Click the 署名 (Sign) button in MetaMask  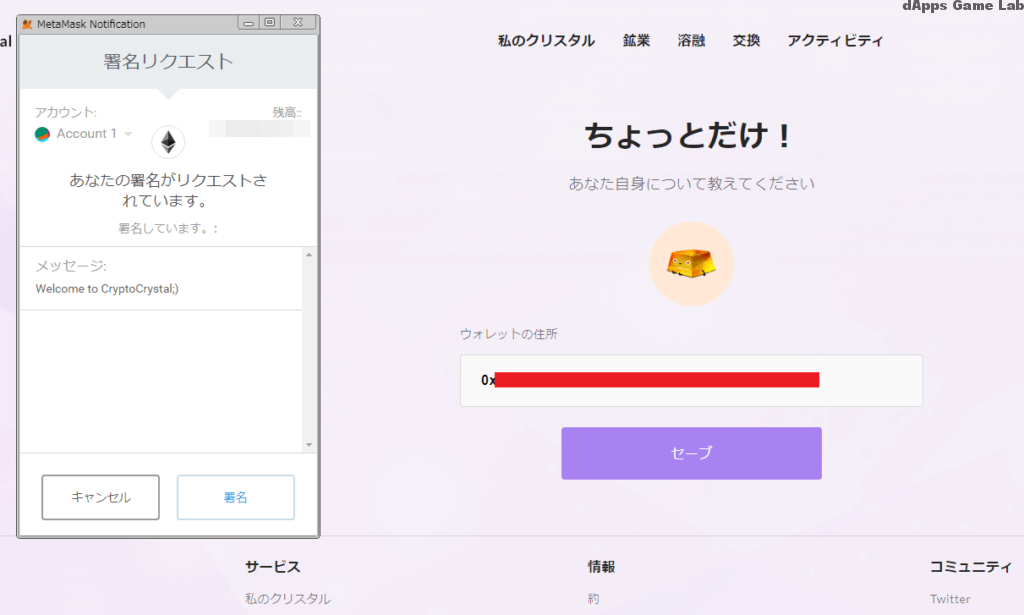[235, 497]
